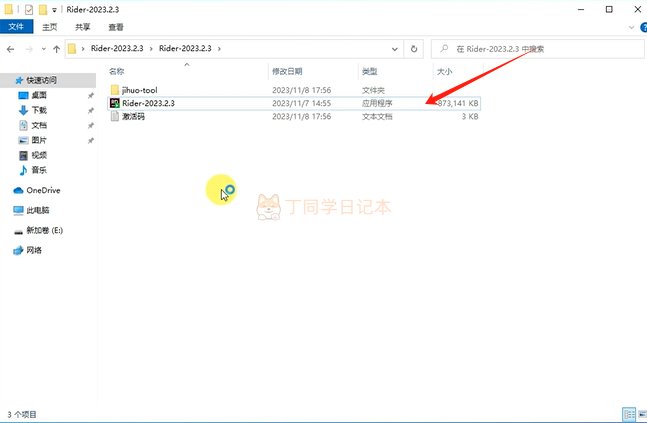Select the Rider-2023.2.3 application icon

click(115, 103)
